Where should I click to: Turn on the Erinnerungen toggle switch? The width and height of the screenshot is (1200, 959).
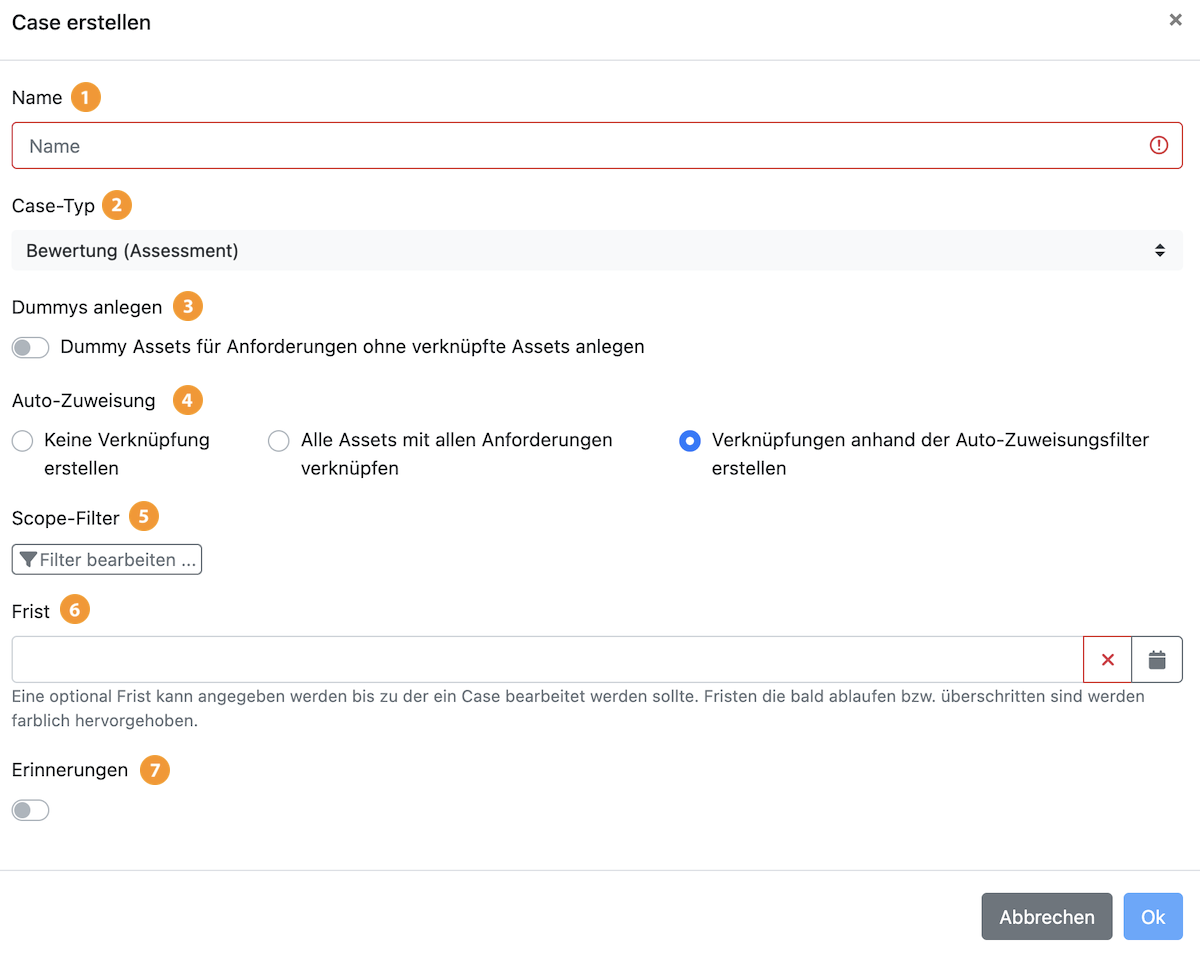(x=30, y=810)
